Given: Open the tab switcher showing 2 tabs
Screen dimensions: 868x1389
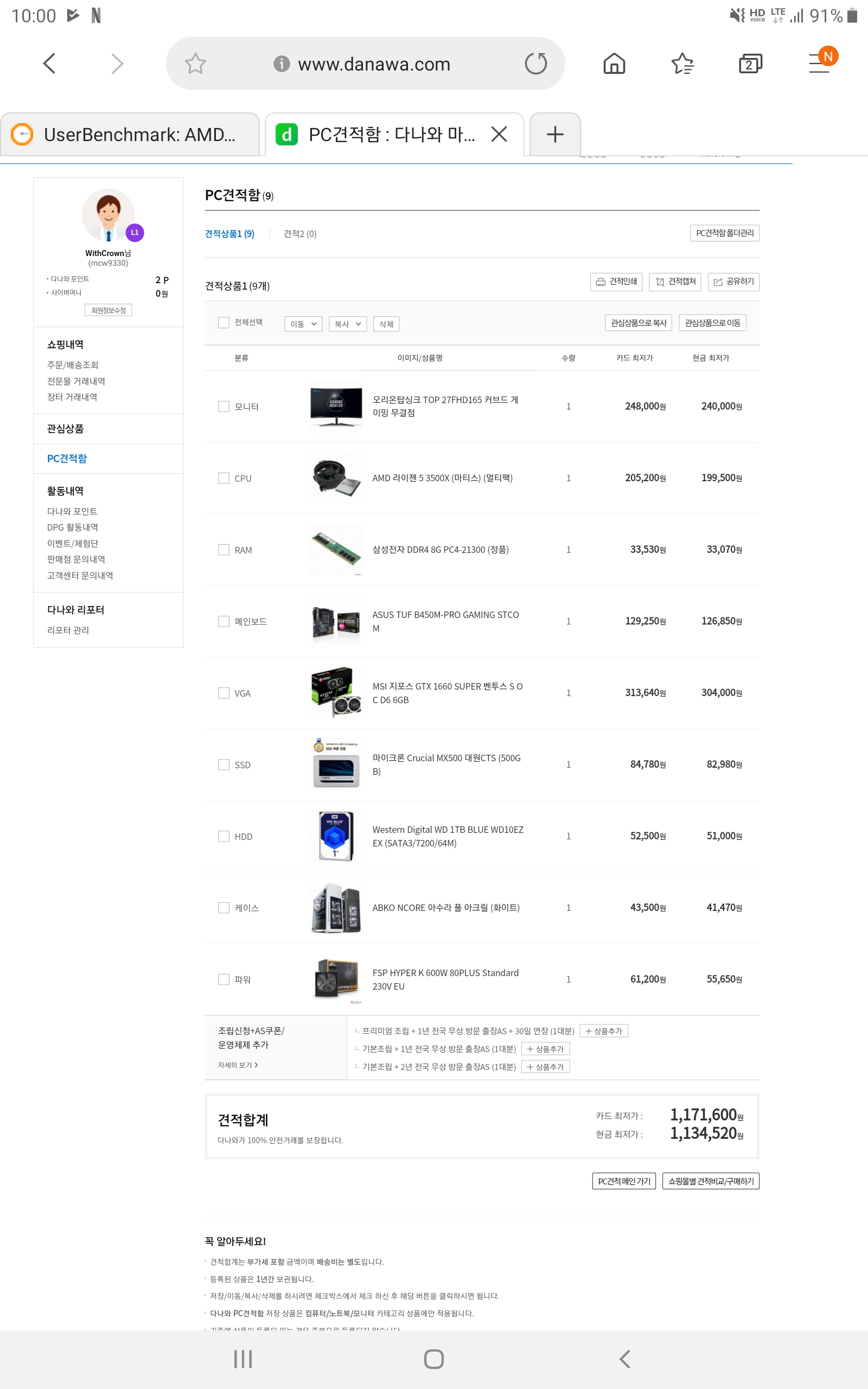Looking at the screenshot, I should coord(750,63).
